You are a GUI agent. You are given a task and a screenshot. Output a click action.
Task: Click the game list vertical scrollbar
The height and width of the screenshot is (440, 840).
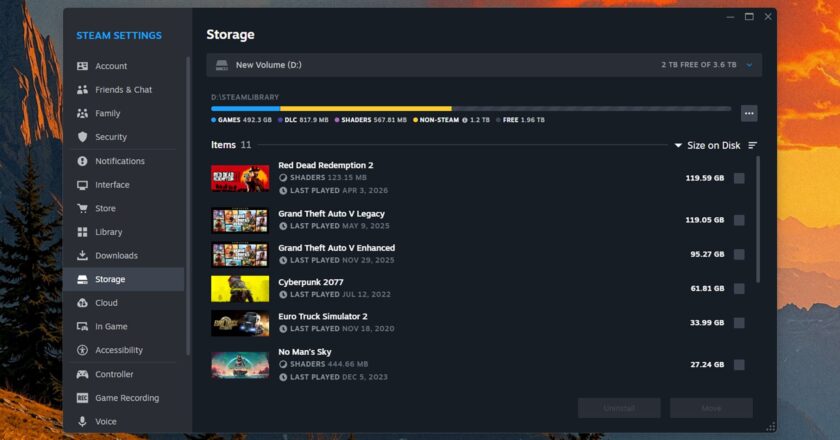(758, 219)
